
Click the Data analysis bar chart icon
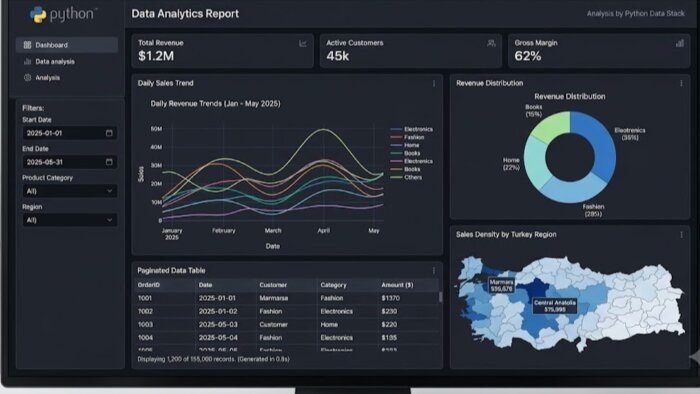tap(27, 62)
